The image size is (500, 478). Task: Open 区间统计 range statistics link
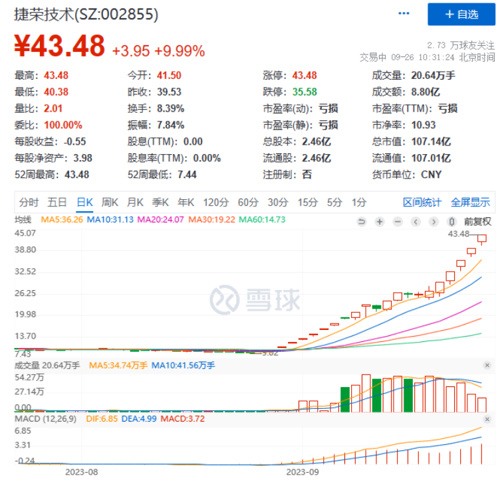(x=422, y=202)
